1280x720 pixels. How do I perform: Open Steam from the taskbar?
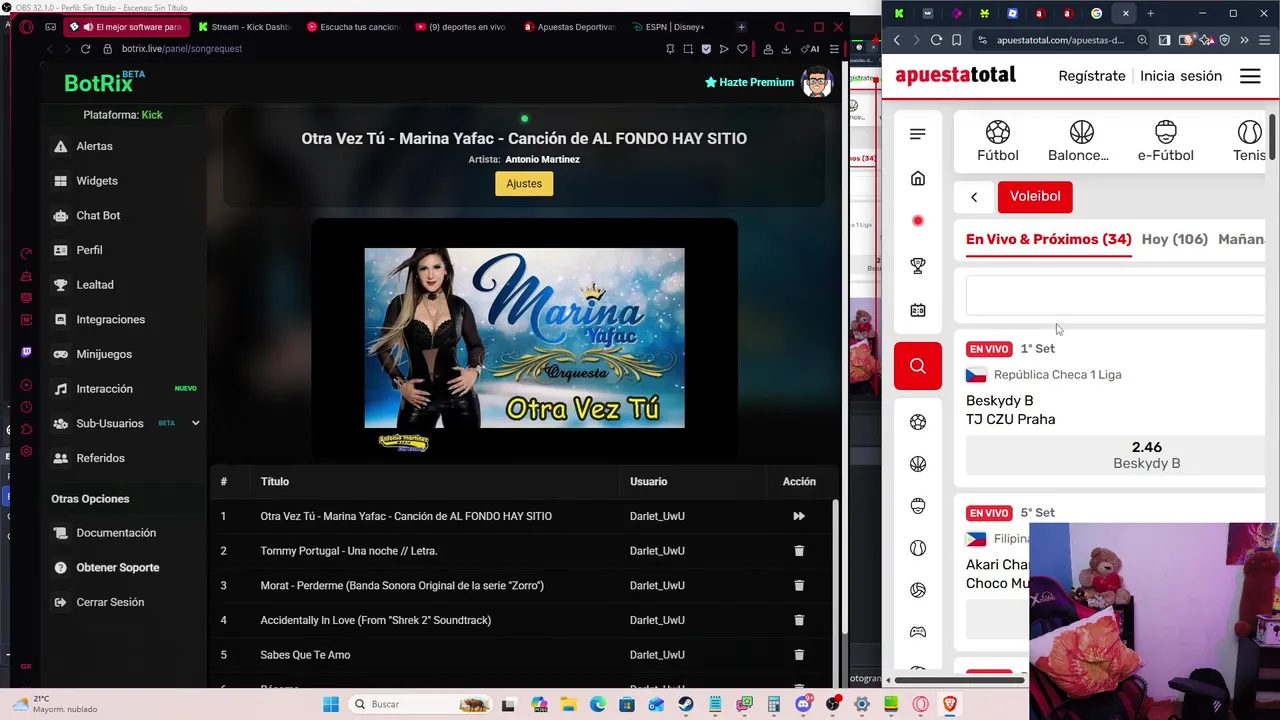(686, 704)
